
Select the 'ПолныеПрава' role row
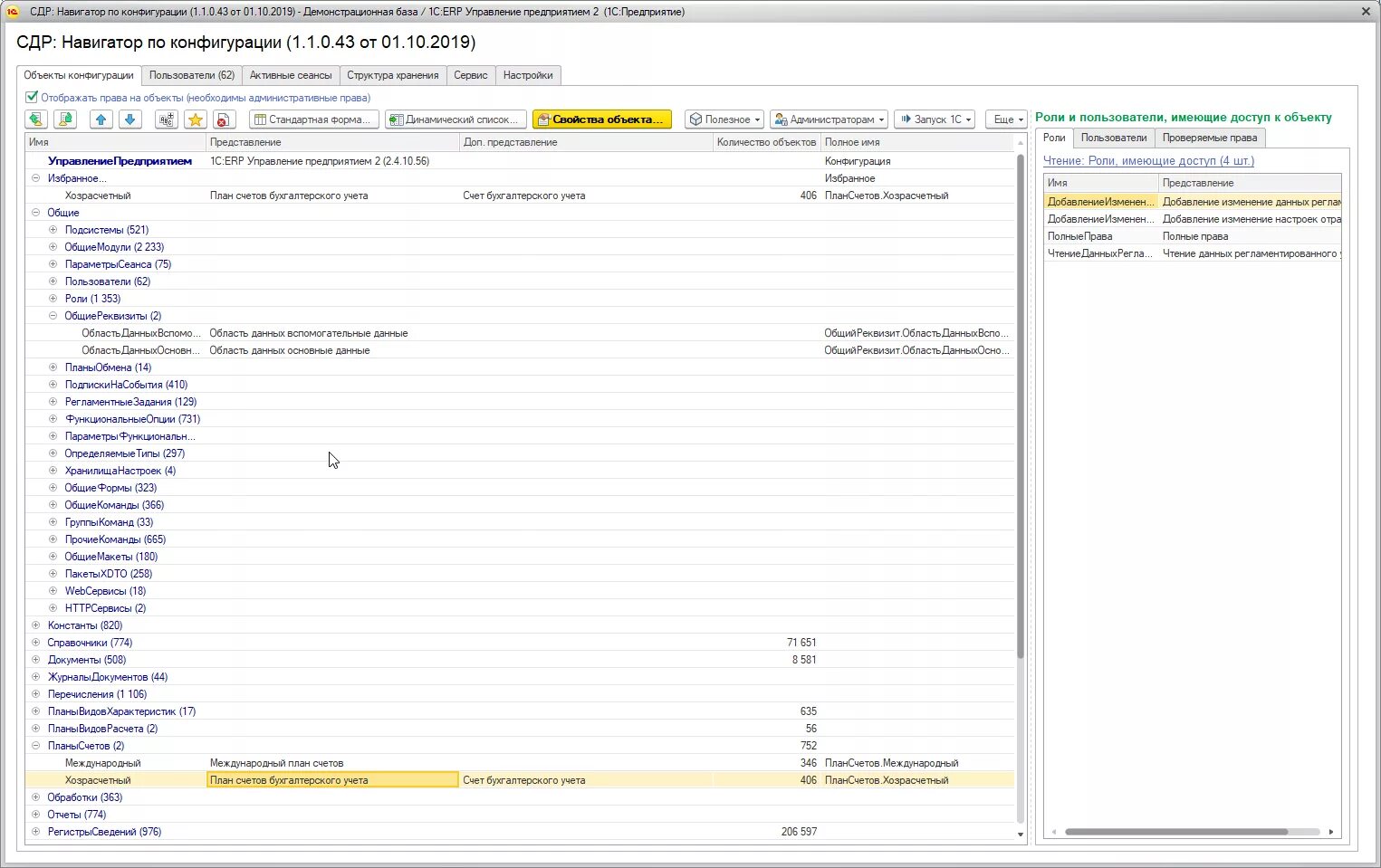tap(1193, 236)
